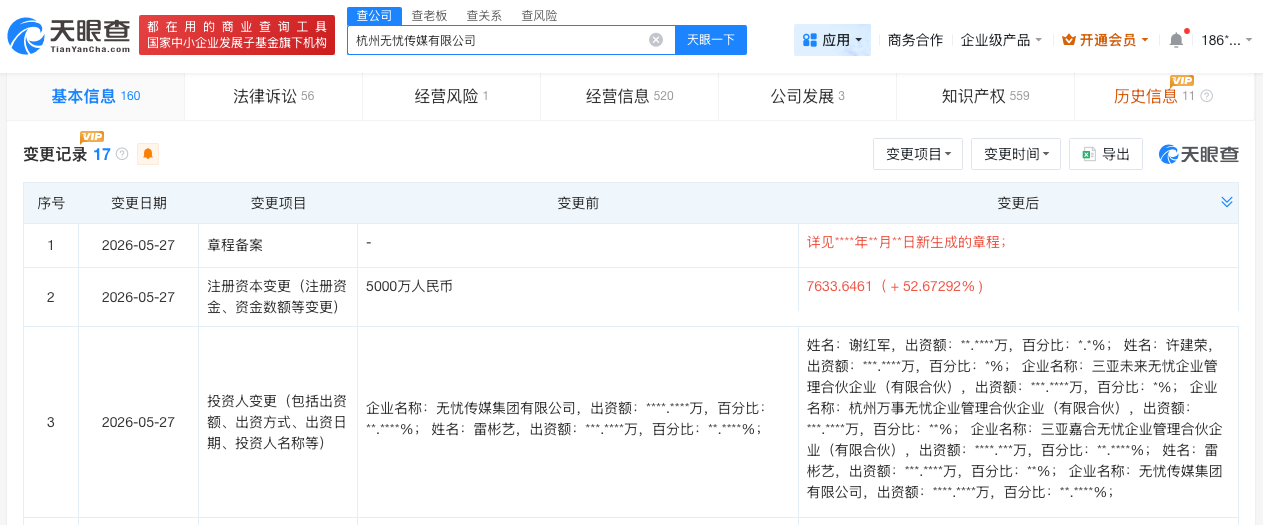
Task: Open the notification bell icon in header
Action: point(1176,40)
